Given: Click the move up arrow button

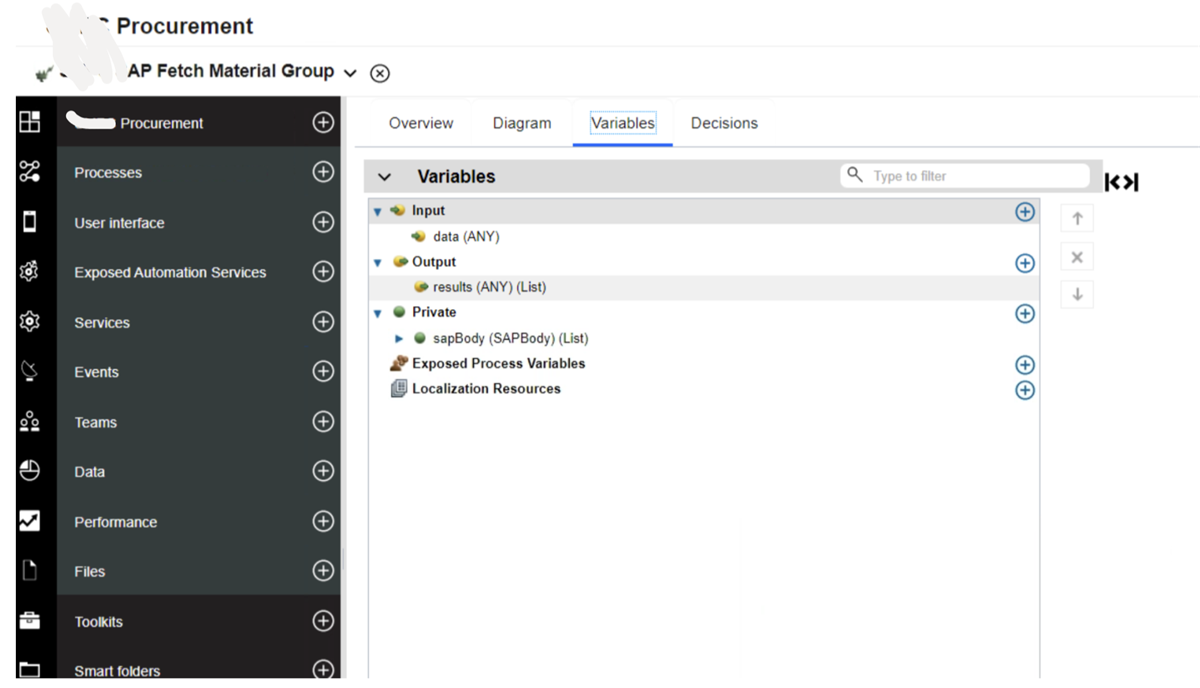Looking at the screenshot, I should 1077,219.
